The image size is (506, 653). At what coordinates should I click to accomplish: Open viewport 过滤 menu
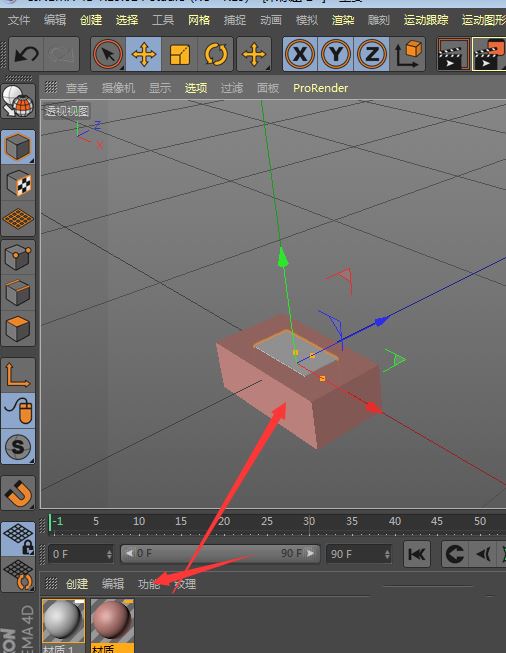[x=232, y=88]
